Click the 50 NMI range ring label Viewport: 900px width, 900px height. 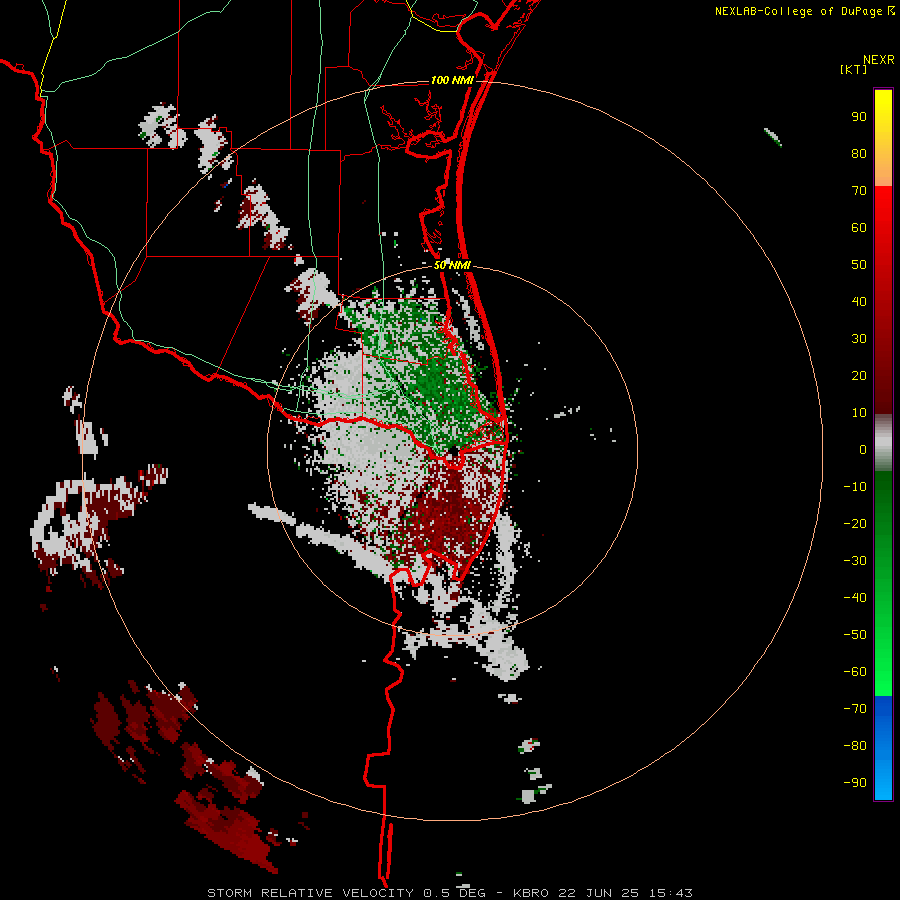tap(452, 265)
